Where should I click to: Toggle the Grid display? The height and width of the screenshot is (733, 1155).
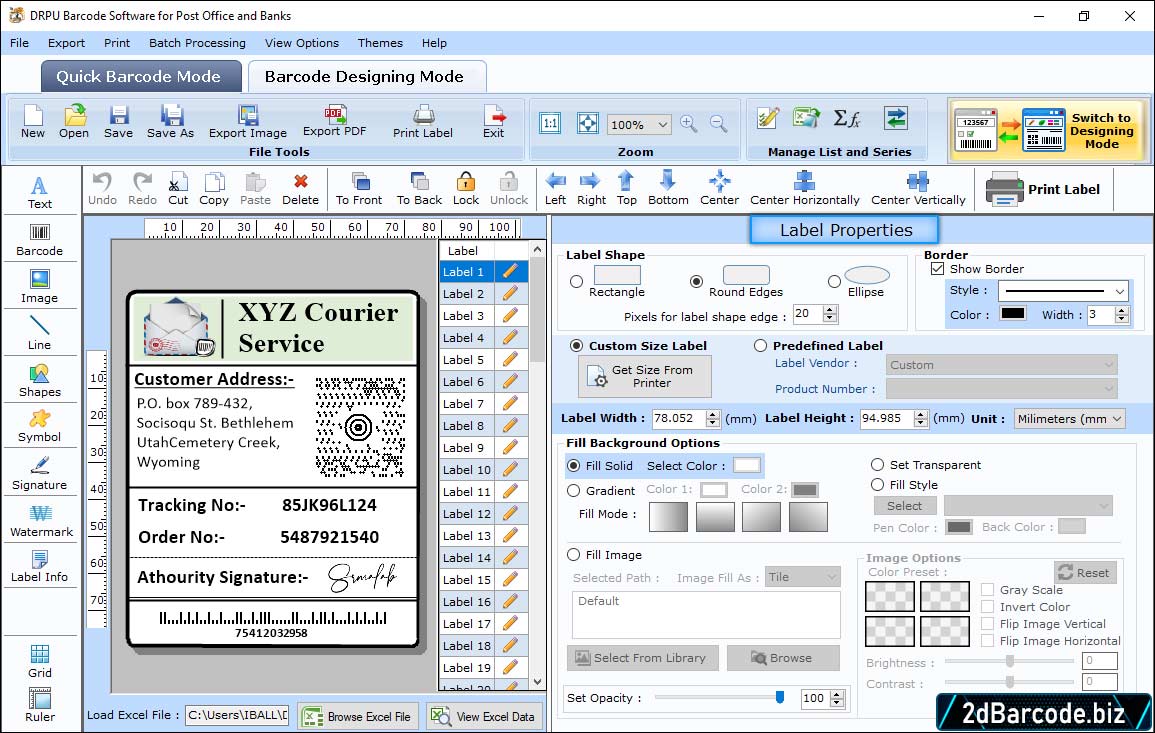coord(40,662)
